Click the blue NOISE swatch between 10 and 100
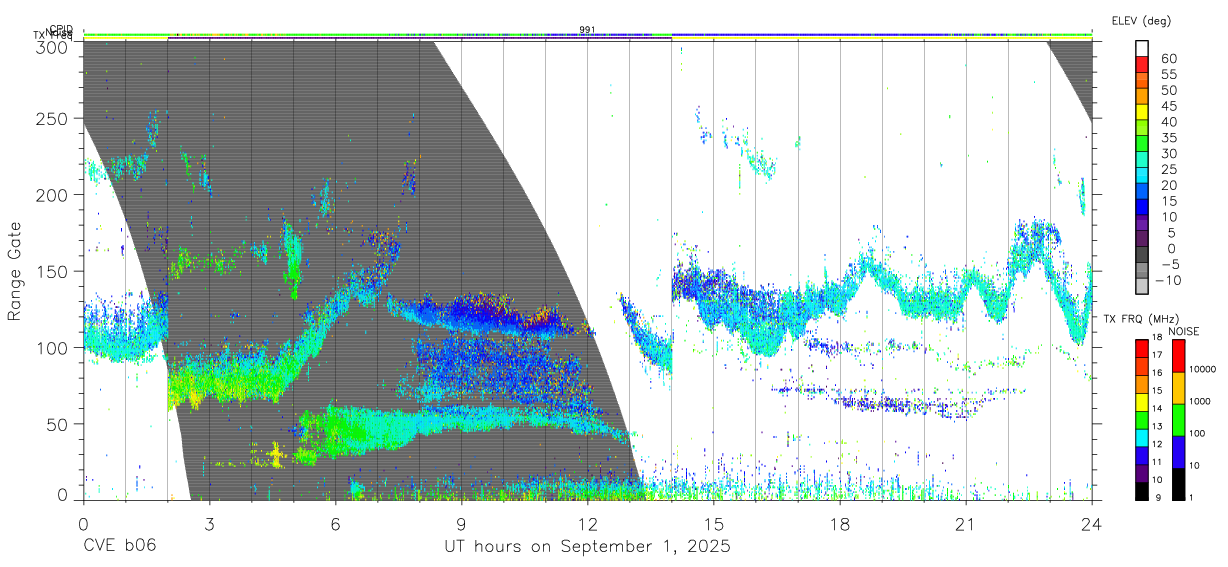 pyautogui.click(x=1178, y=451)
